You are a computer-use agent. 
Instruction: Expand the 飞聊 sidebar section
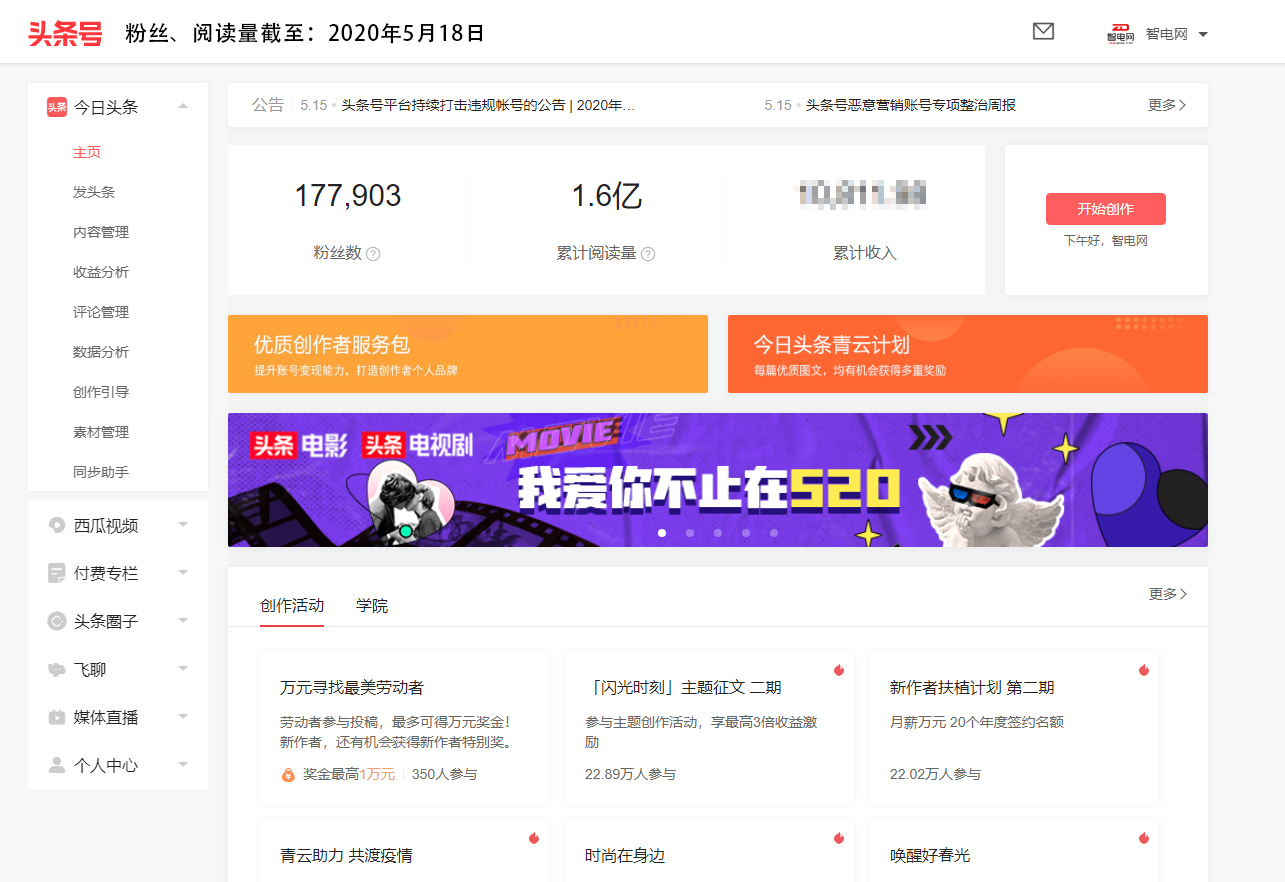[x=183, y=668]
